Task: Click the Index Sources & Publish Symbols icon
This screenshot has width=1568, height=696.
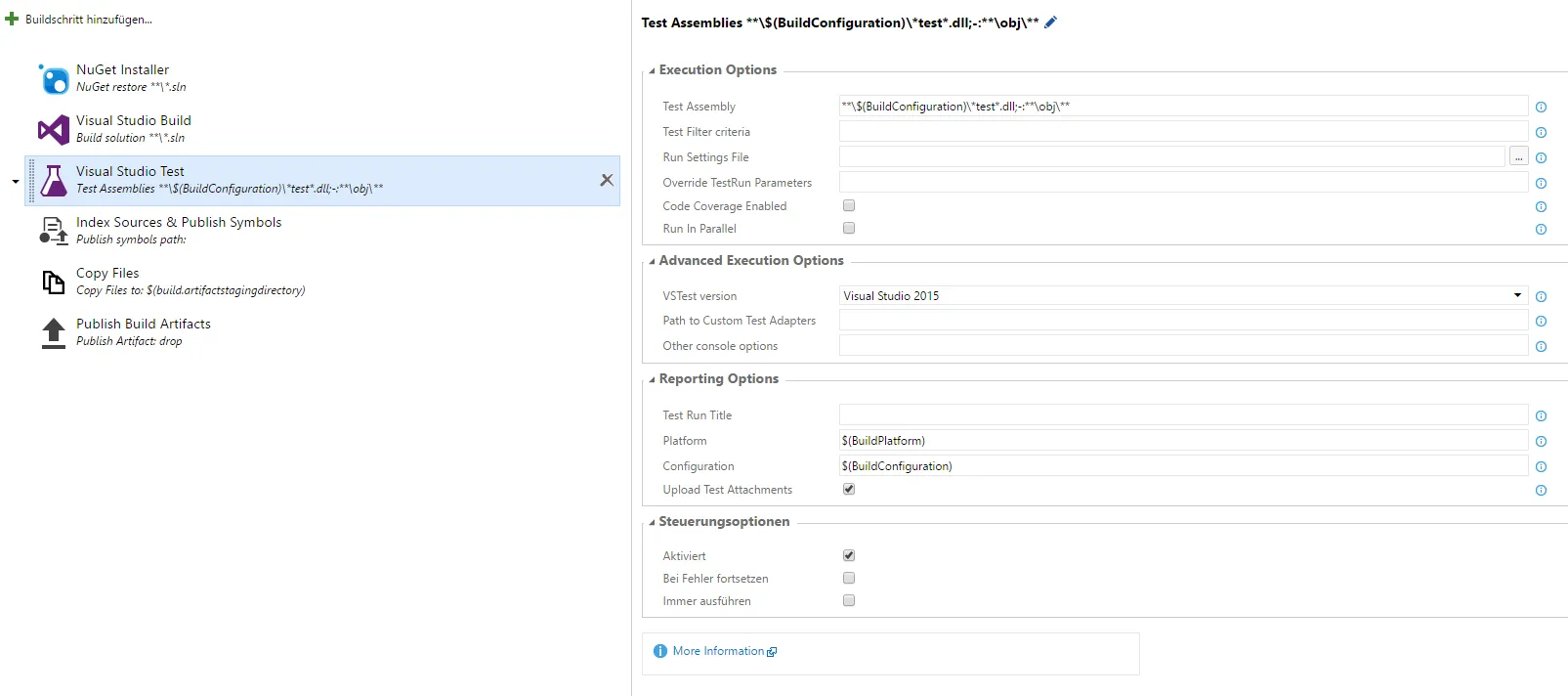Action: pos(54,231)
